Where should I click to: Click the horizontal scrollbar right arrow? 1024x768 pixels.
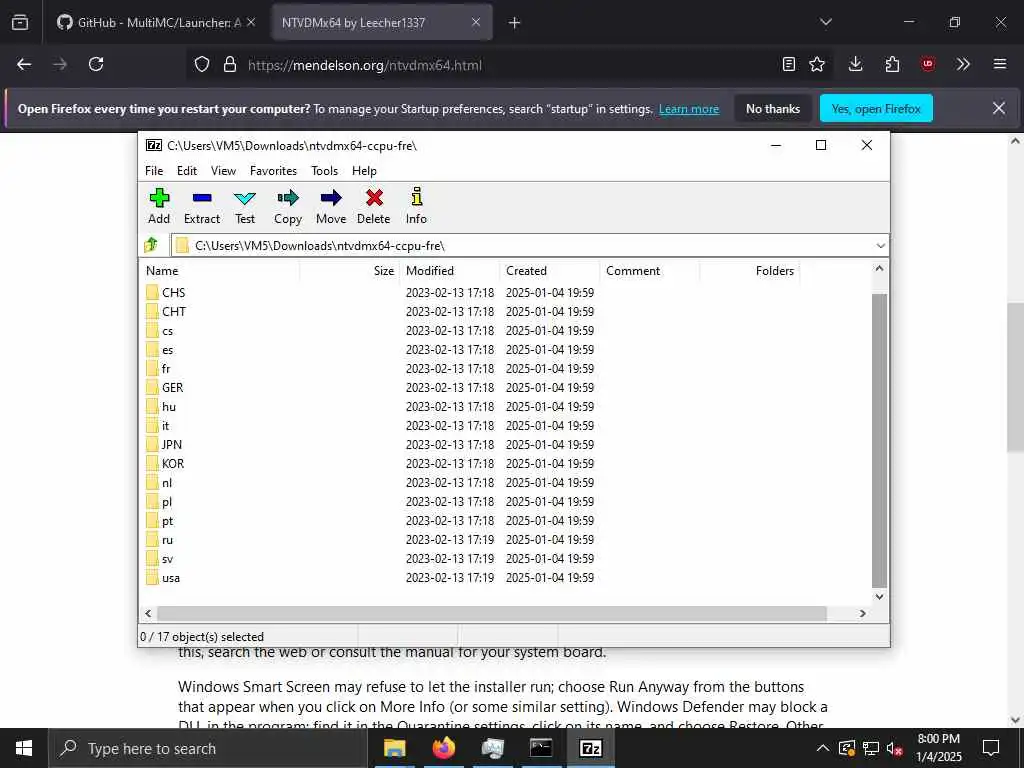[863, 613]
